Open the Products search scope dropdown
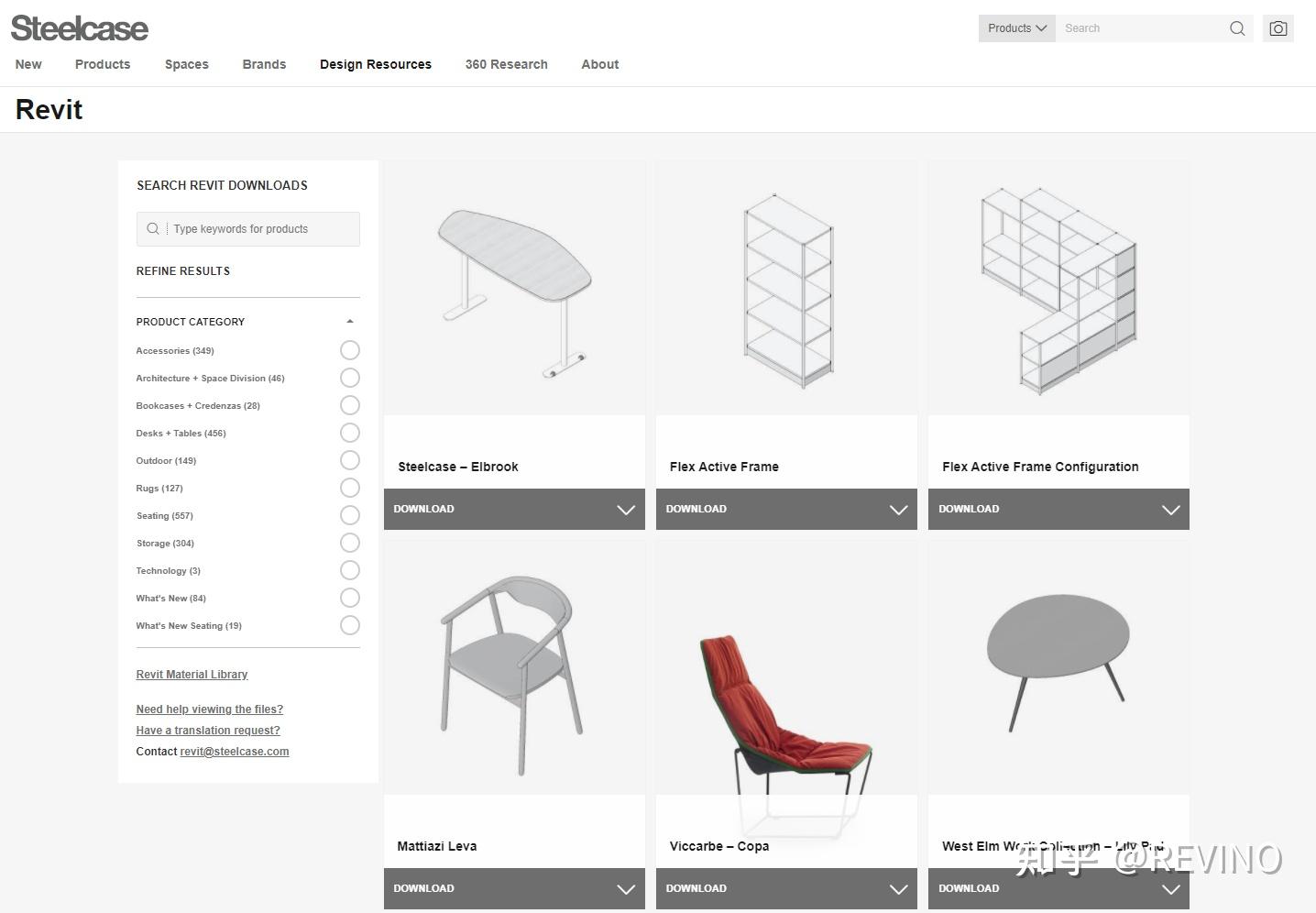 click(x=1017, y=28)
